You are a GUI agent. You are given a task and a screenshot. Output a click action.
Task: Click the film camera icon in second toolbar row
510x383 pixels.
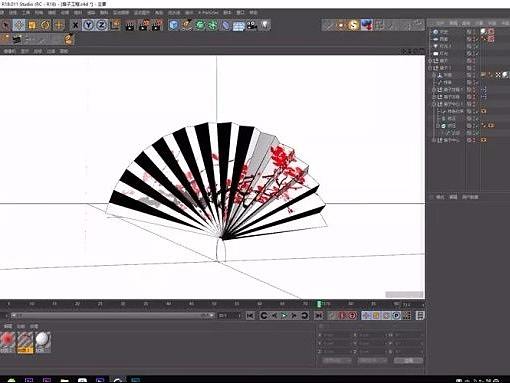pyautogui.click(x=17, y=40)
